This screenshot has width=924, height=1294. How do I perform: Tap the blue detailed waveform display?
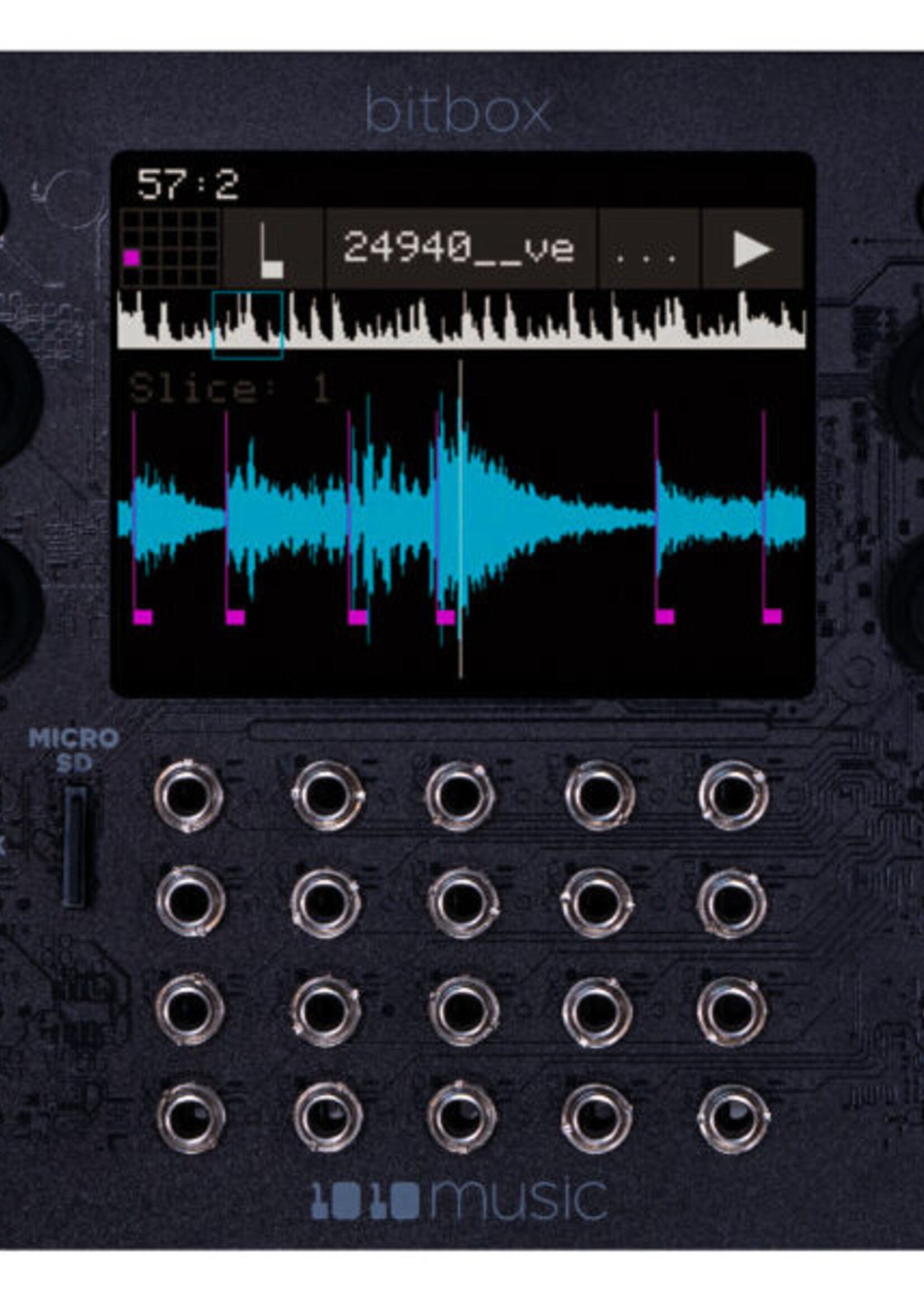(461, 518)
